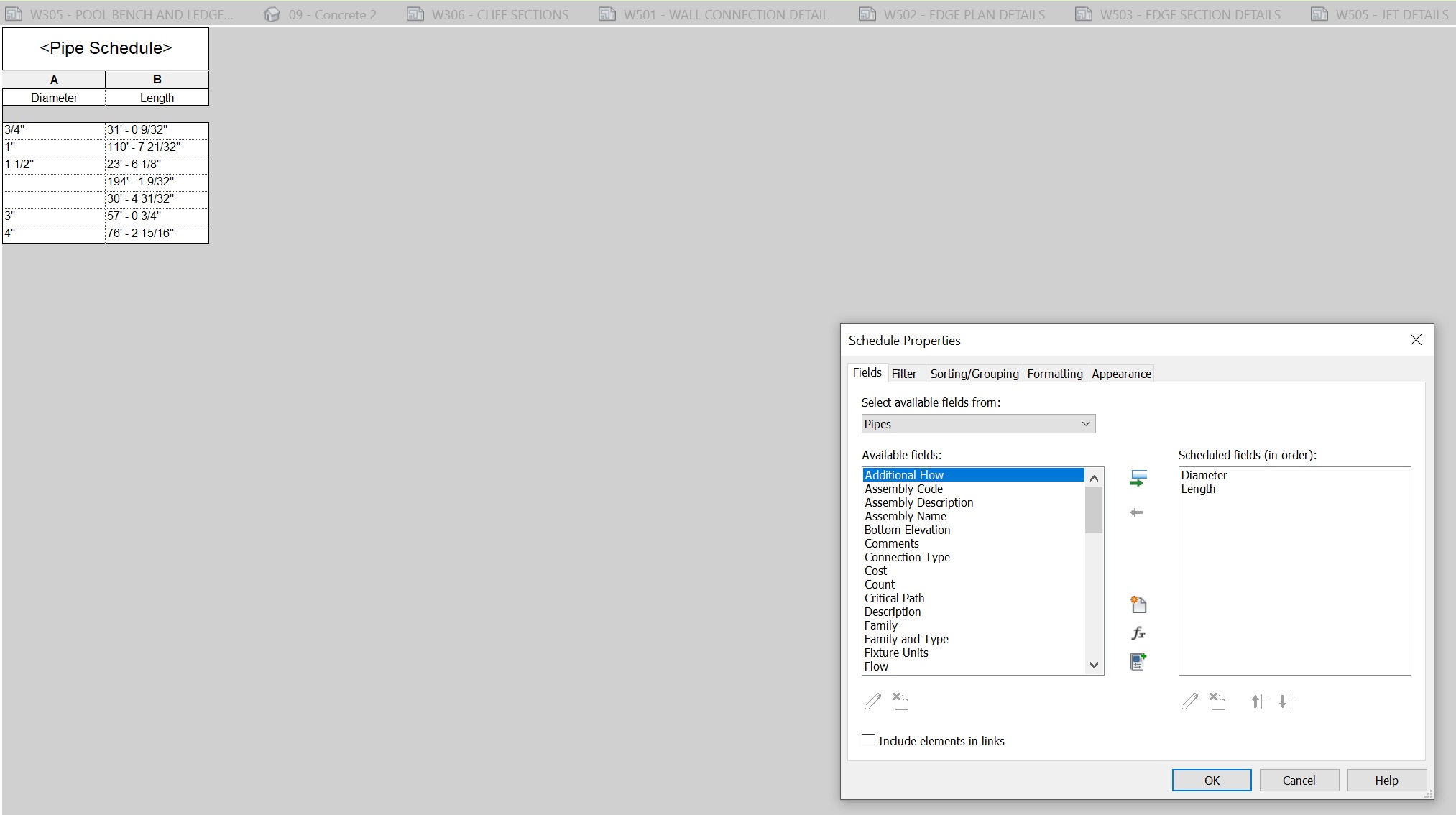Image resolution: width=1456 pixels, height=815 pixels.
Task: Select Family and Type in available fields
Action: click(x=906, y=639)
